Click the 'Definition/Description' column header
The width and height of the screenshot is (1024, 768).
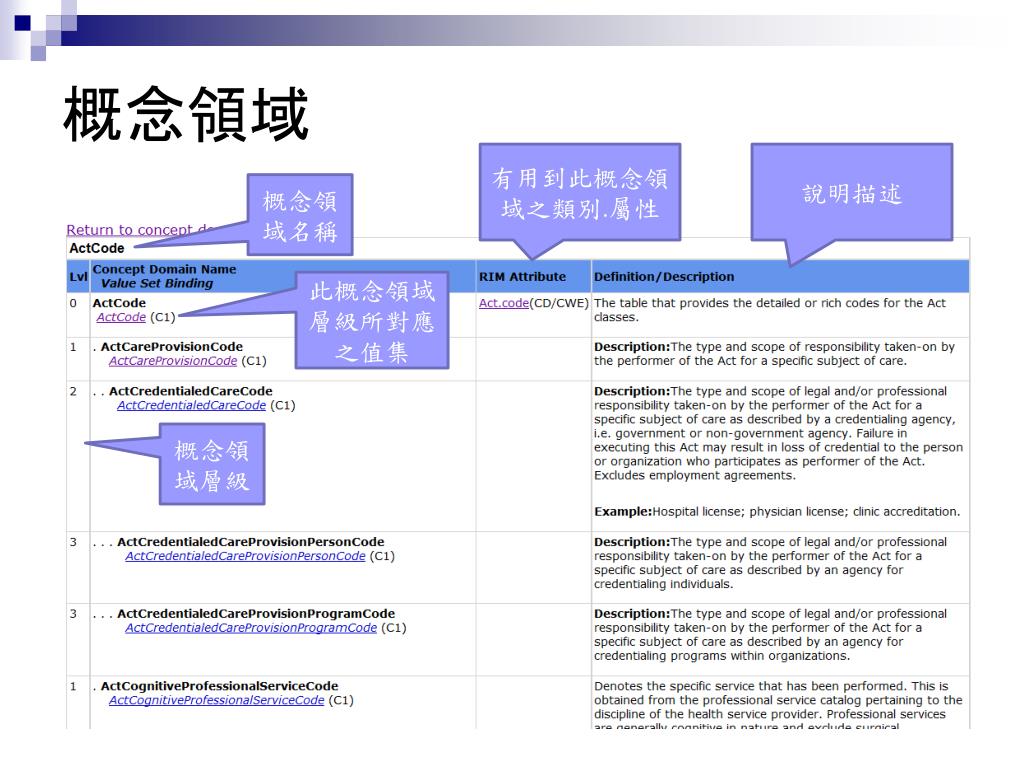pyautogui.click(x=664, y=277)
